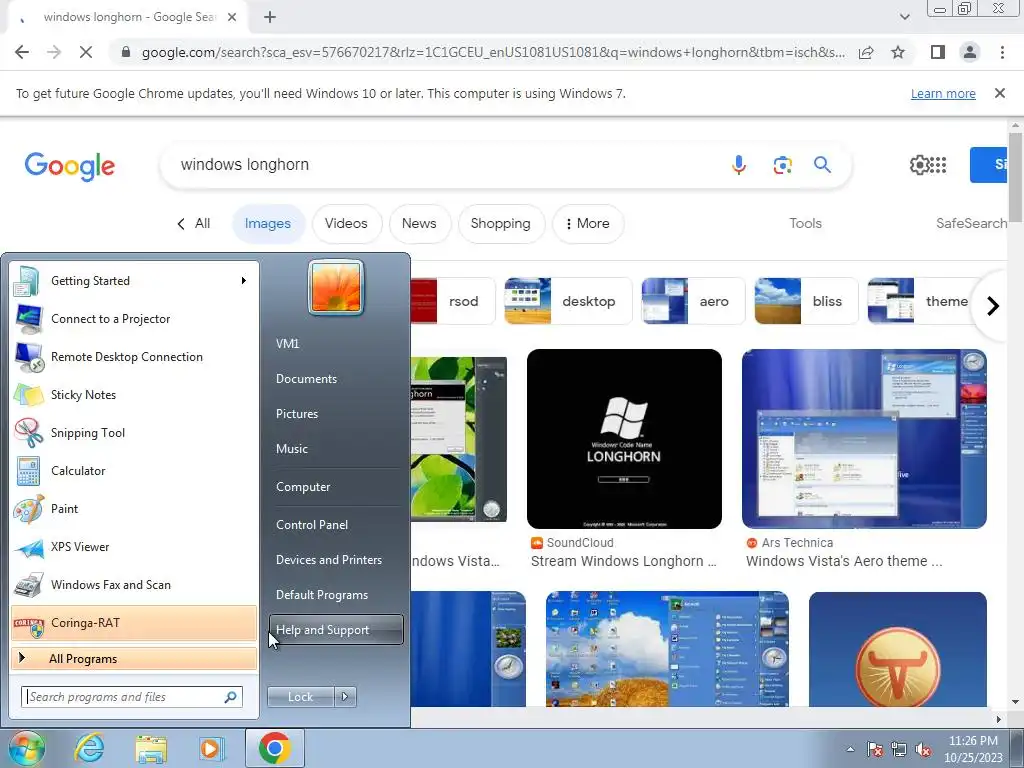1024x768 pixels.
Task: Click the user account picture
Action: [x=336, y=287]
